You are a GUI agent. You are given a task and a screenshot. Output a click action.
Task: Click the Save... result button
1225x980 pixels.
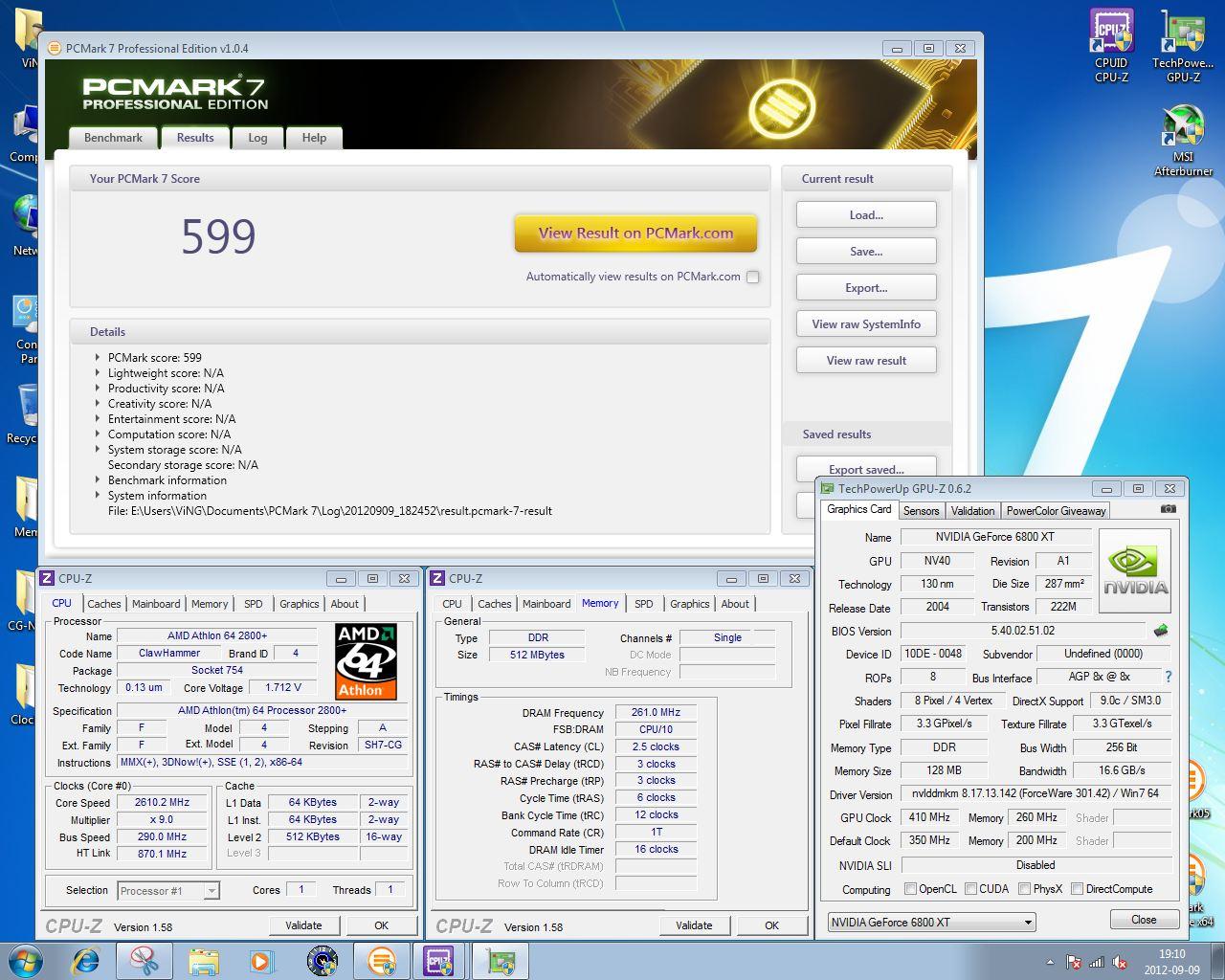pos(866,252)
